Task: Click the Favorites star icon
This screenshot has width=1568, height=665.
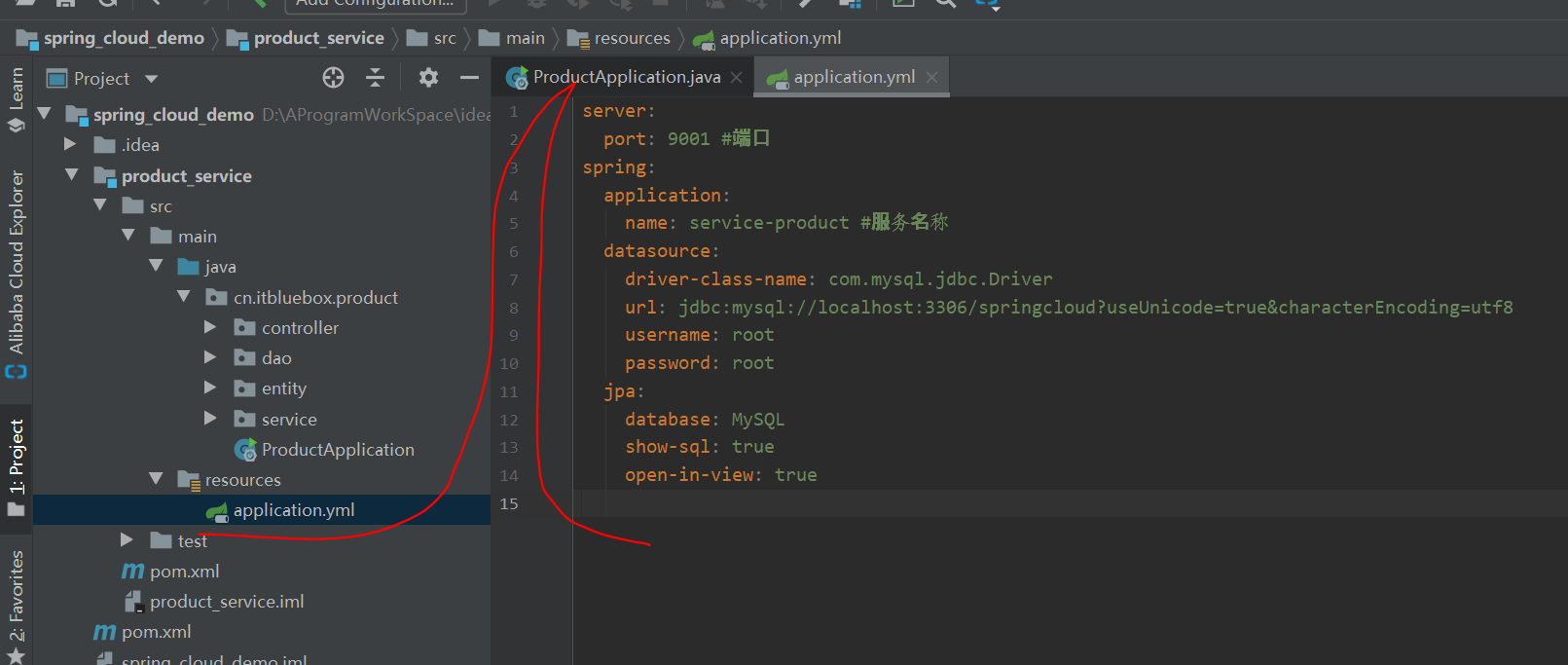Action: 17,655
